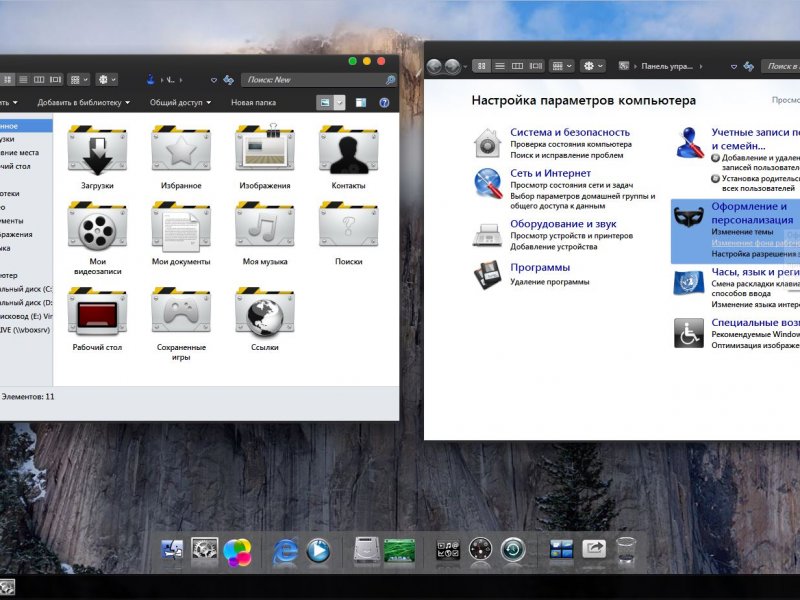Image resolution: width=800 pixels, height=600 pixels.
Task: Go forward in Control Panel window
Action: (452, 66)
